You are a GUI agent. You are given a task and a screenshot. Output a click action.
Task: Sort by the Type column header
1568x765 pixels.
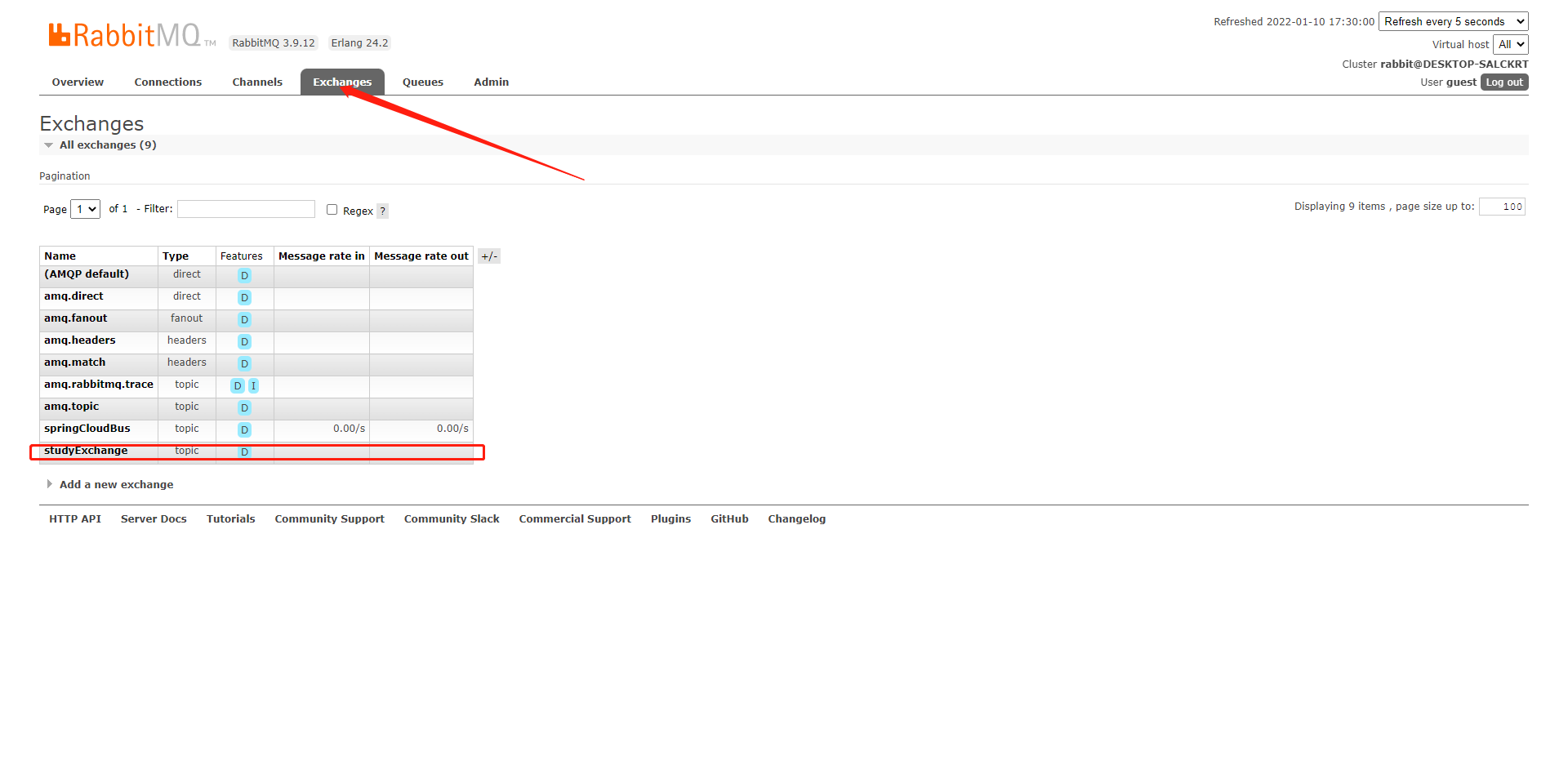[176, 256]
